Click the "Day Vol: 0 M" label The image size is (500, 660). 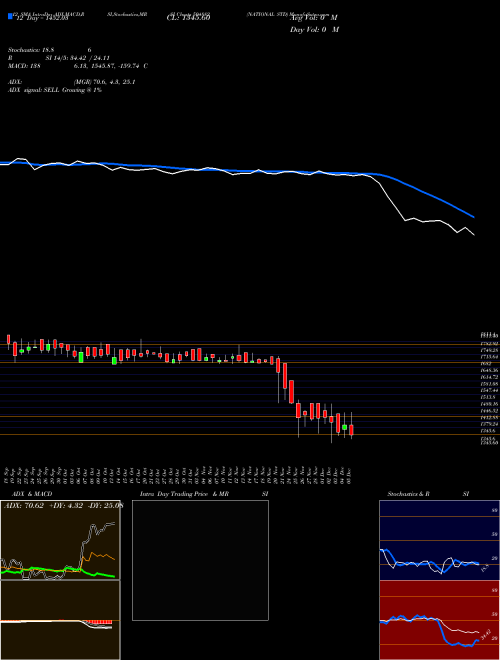[x=314, y=30]
